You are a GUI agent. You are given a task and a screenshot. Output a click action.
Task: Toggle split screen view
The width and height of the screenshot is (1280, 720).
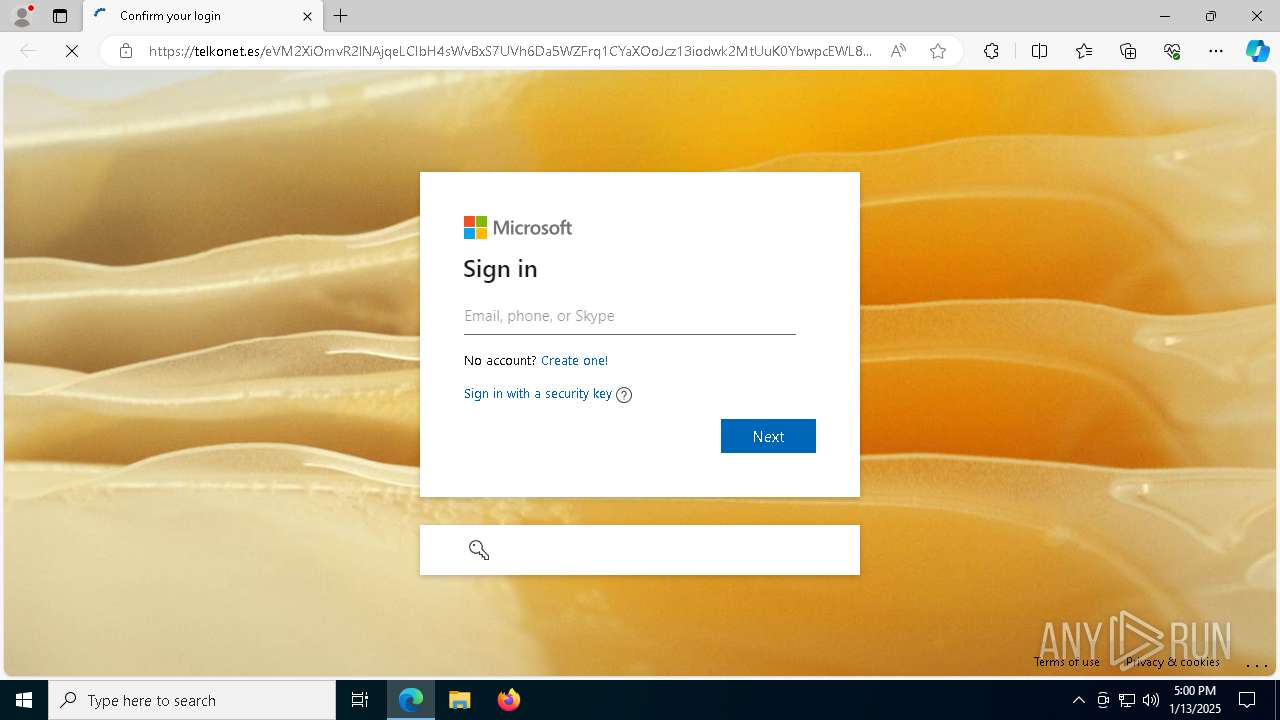[x=1039, y=51]
